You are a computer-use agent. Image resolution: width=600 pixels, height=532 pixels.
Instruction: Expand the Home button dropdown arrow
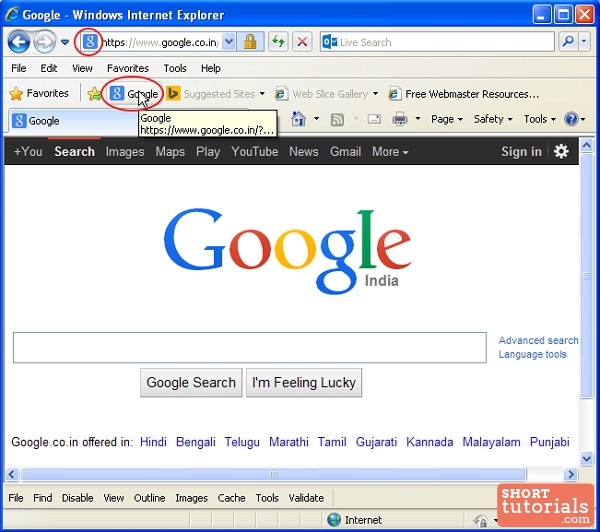click(316, 119)
